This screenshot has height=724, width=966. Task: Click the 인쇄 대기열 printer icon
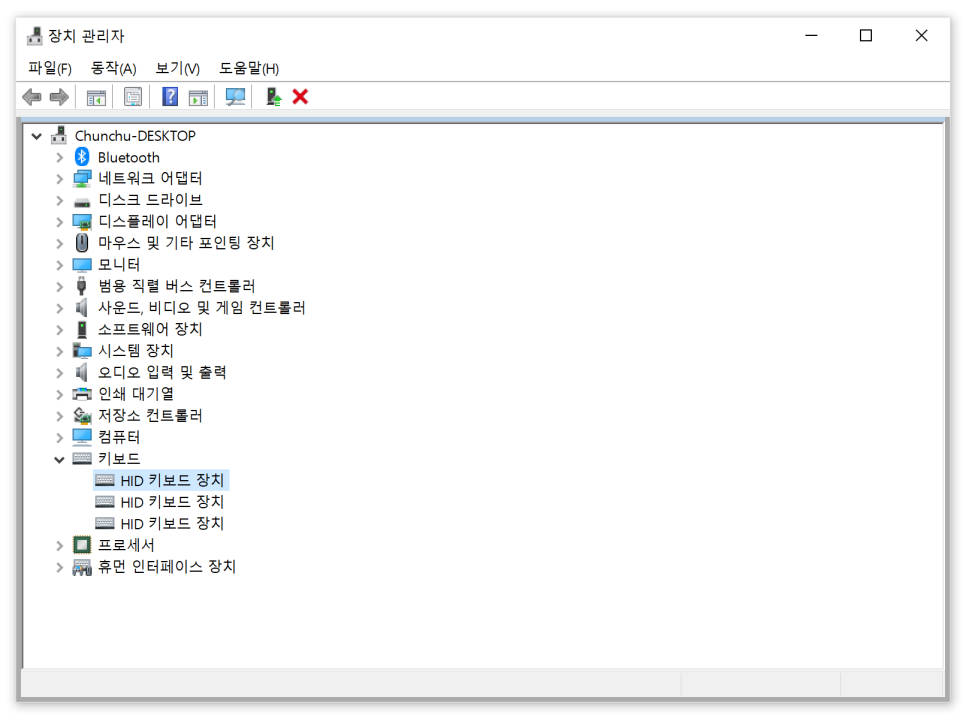[x=82, y=394]
